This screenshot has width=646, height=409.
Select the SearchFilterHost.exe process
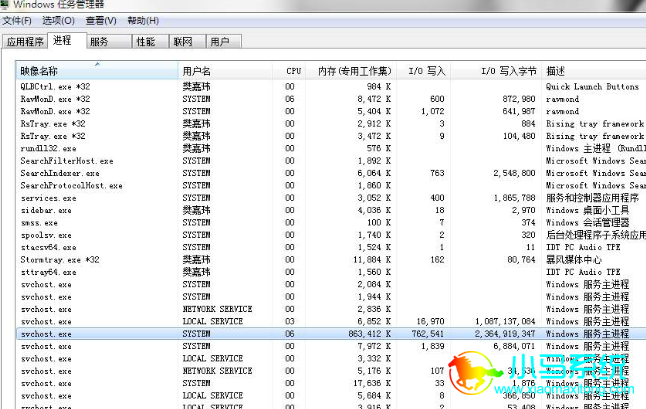pyautogui.click(x=331, y=161)
